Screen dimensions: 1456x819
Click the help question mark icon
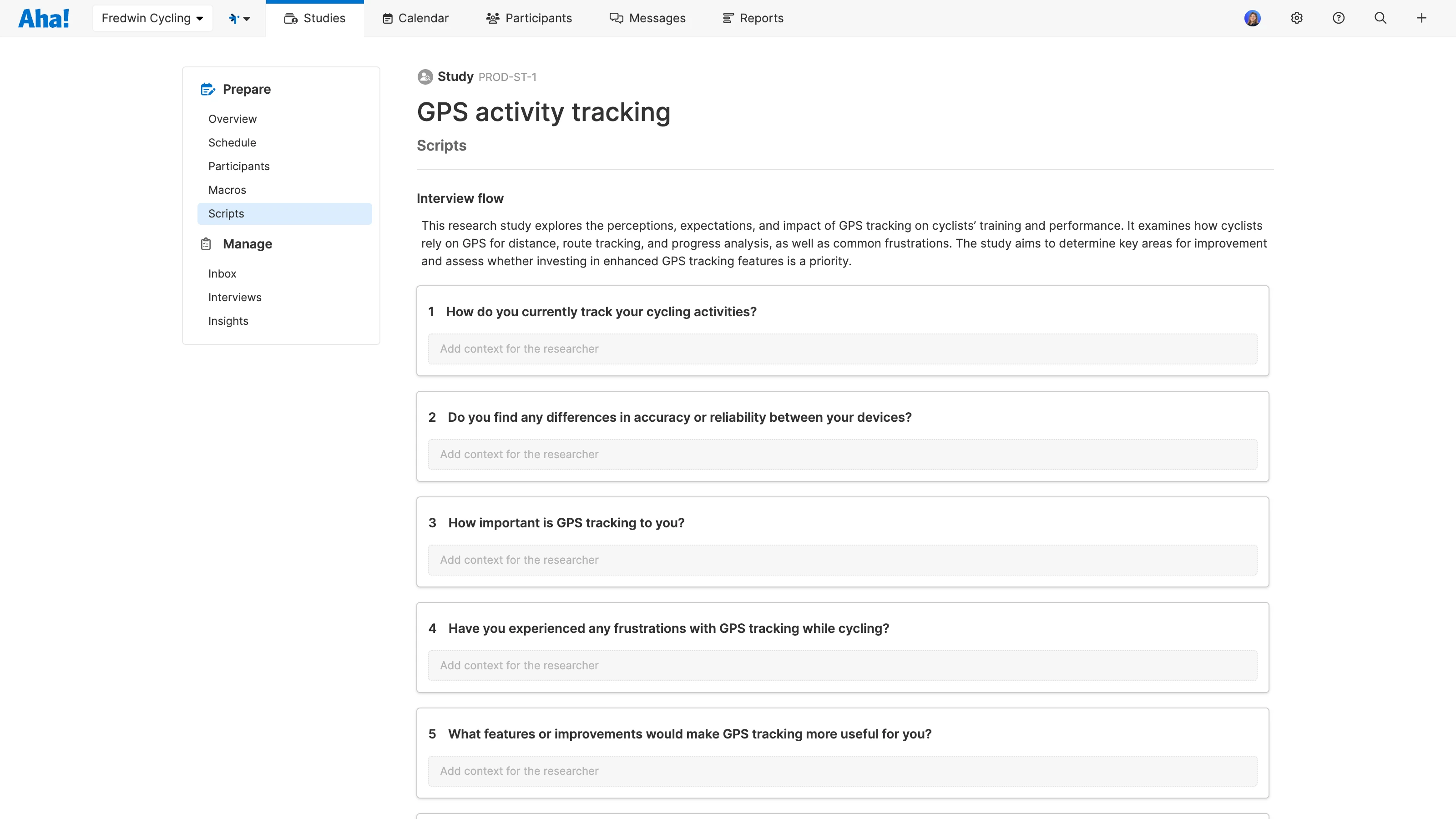[x=1339, y=18]
